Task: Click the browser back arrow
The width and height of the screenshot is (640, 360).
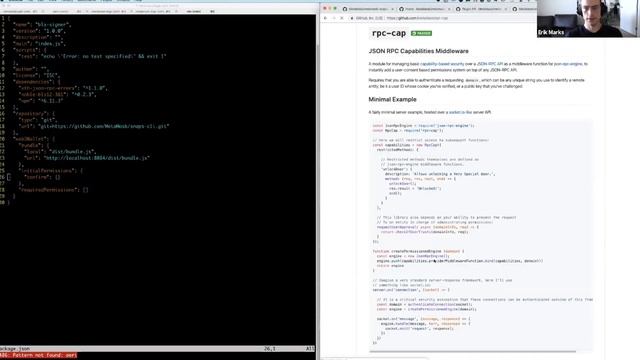Action: click(x=325, y=18)
